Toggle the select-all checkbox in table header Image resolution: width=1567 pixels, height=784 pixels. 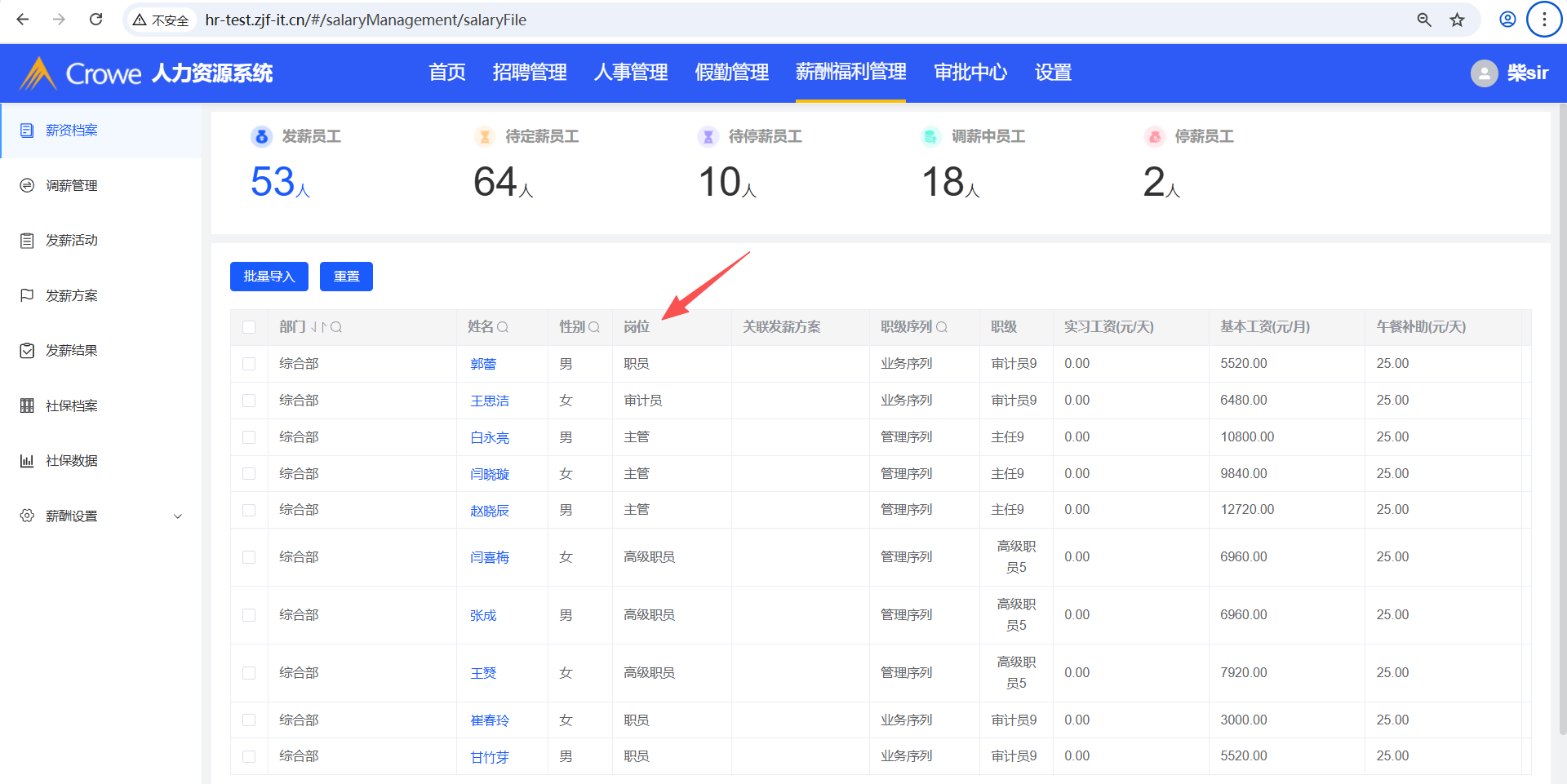(x=249, y=327)
